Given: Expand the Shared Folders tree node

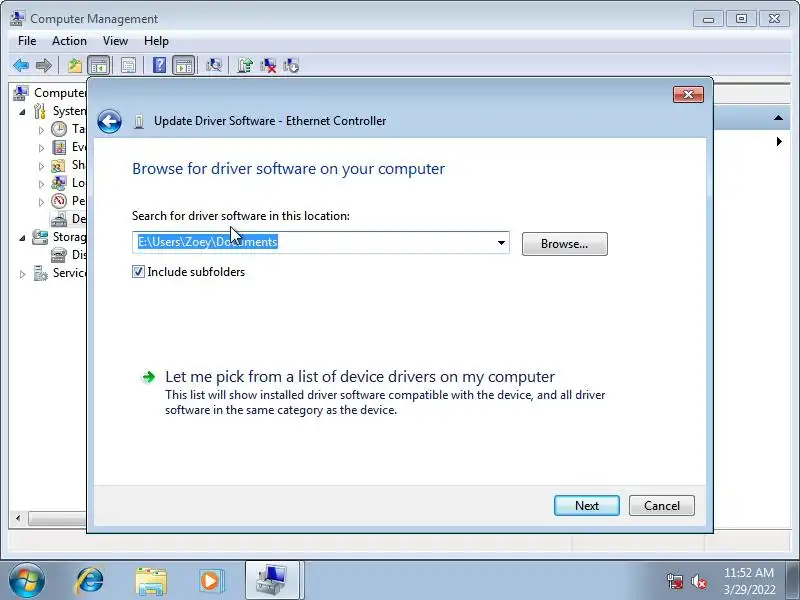Looking at the screenshot, I should click(41, 165).
